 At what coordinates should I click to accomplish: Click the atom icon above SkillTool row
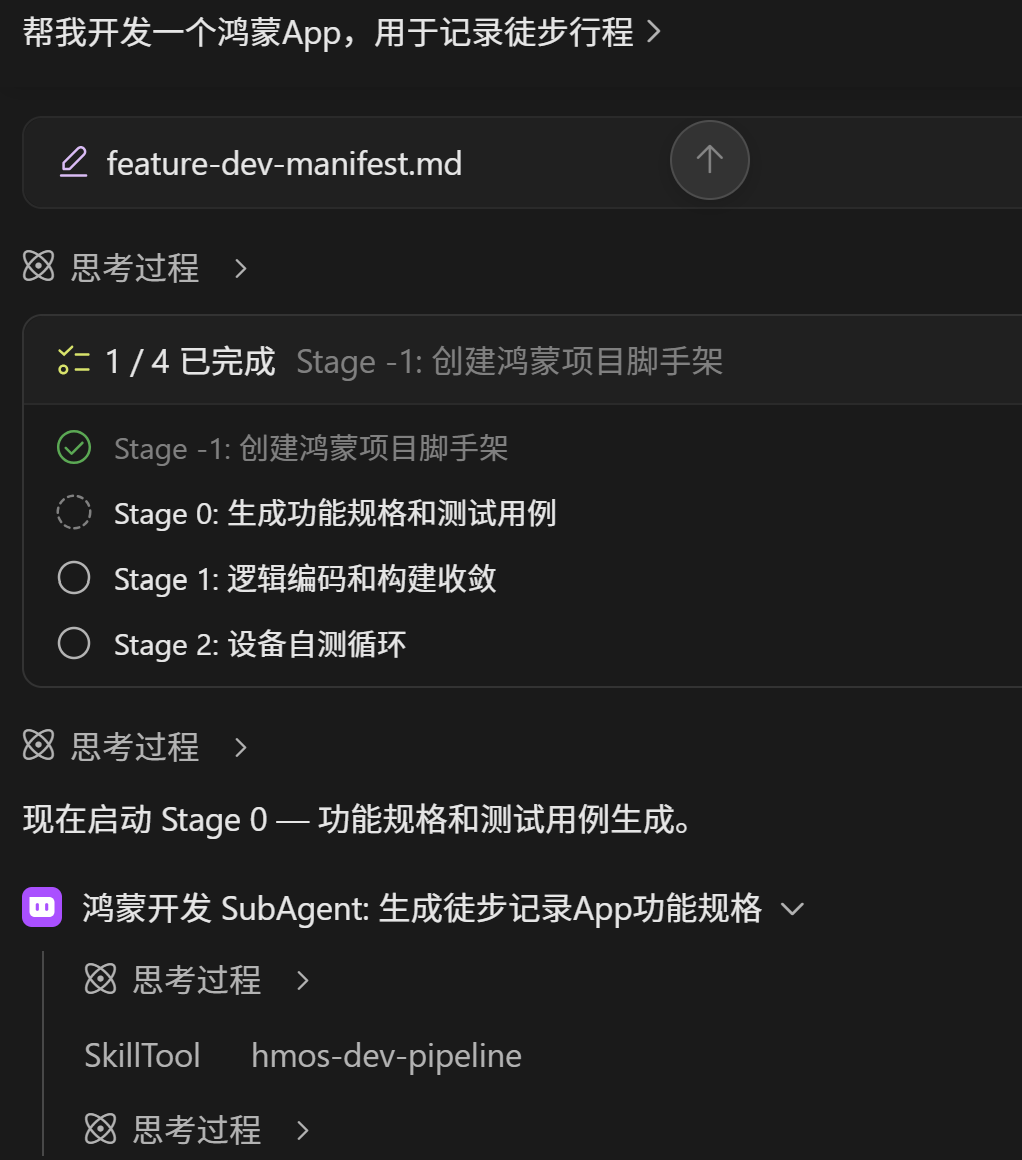point(101,979)
